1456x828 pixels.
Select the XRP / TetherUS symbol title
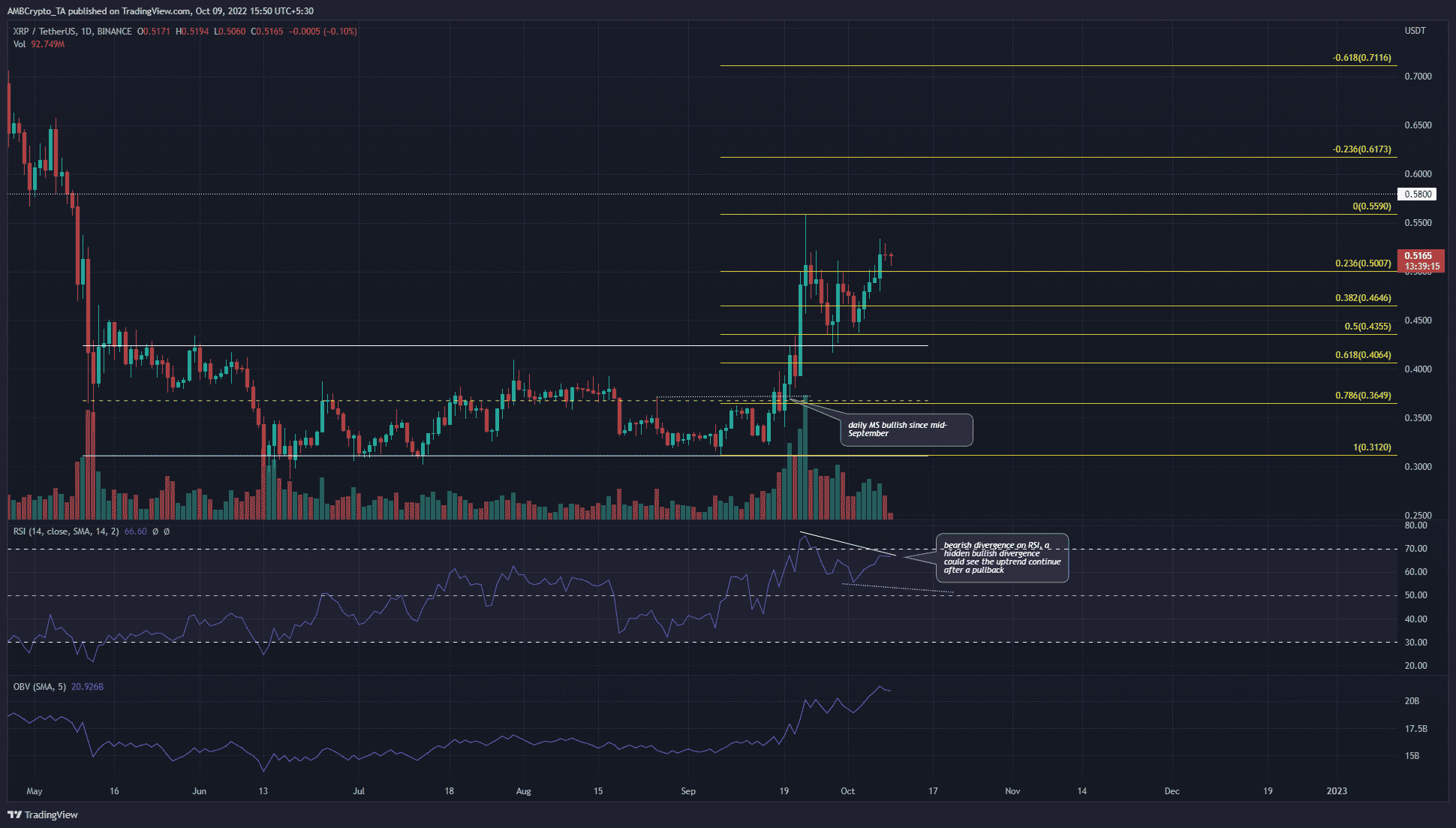tap(73, 32)
